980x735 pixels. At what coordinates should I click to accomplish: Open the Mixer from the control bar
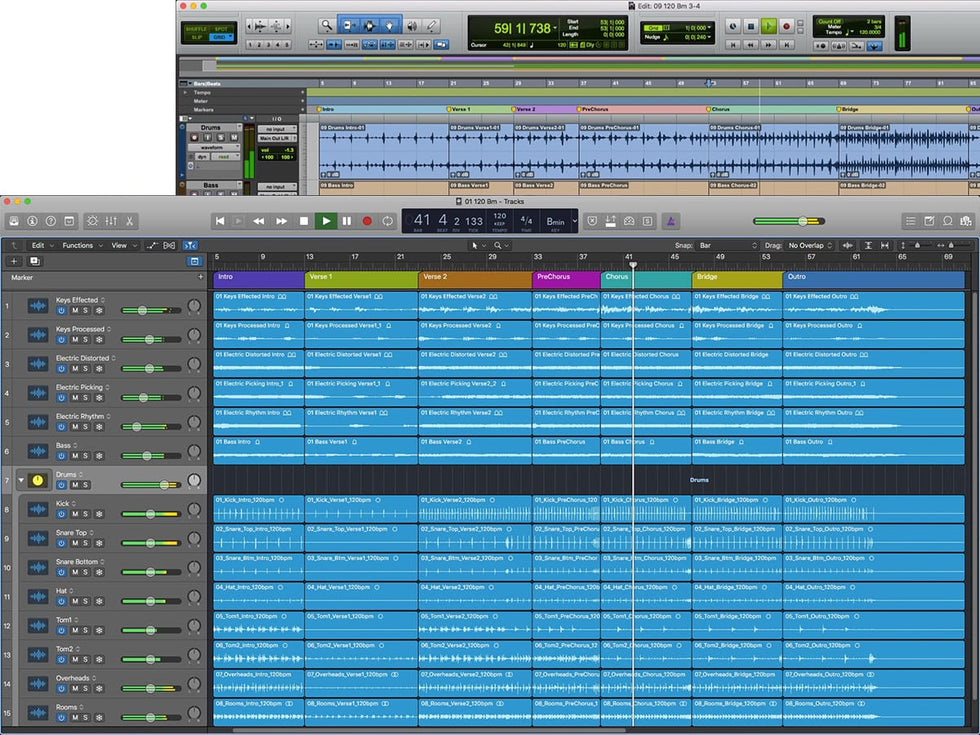click(111, 221)
